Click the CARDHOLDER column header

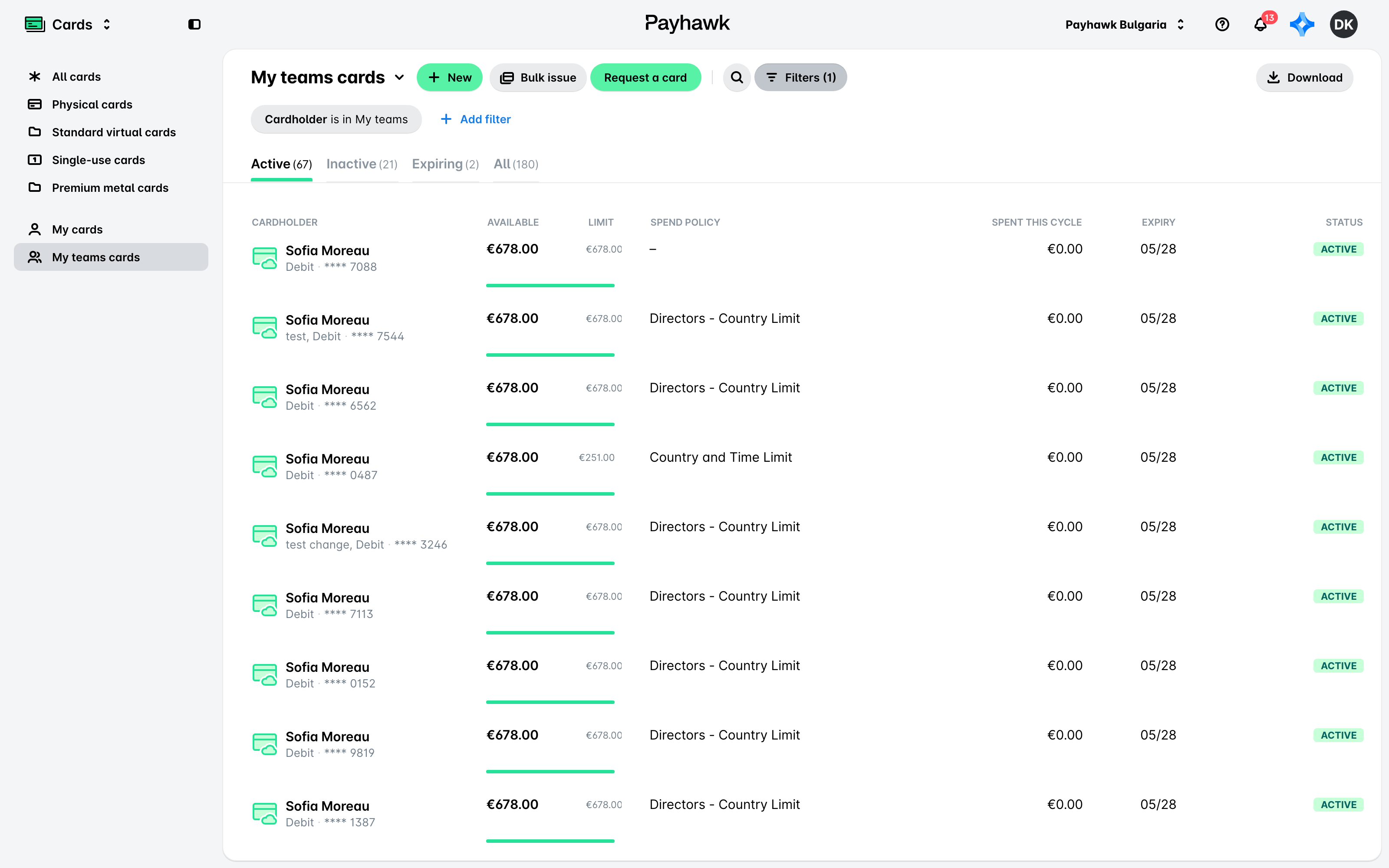pyautogui.click(x=285, y=222)
